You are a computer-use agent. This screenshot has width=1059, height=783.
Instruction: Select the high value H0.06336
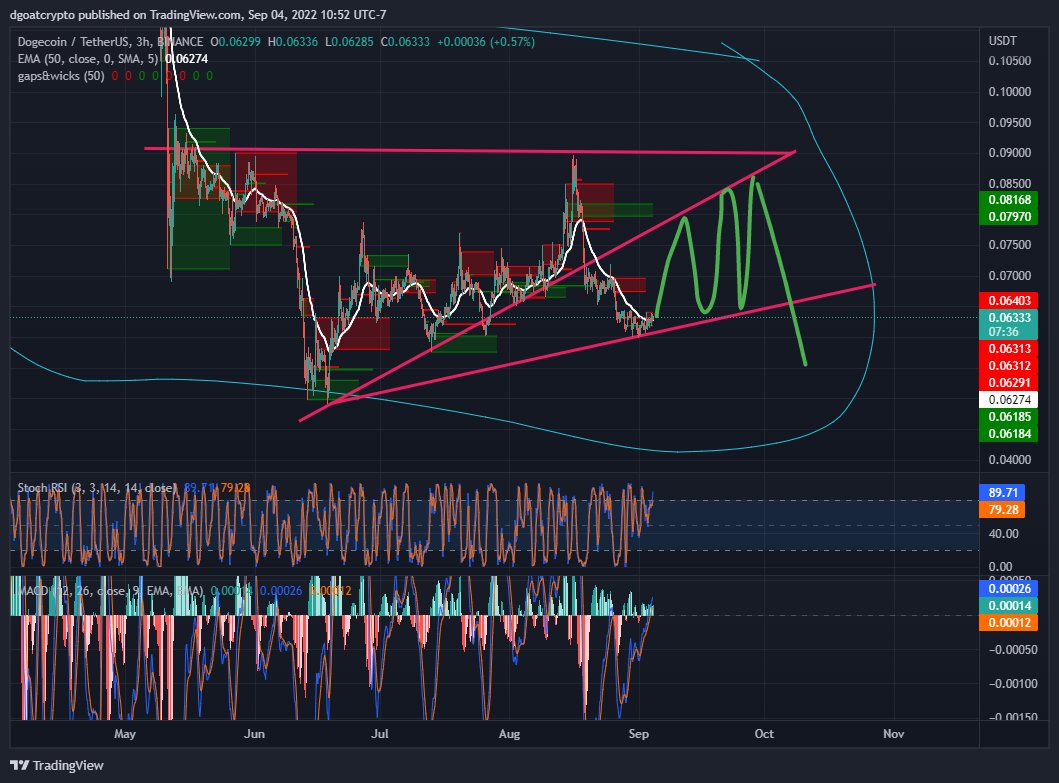(x=292, y=42)
